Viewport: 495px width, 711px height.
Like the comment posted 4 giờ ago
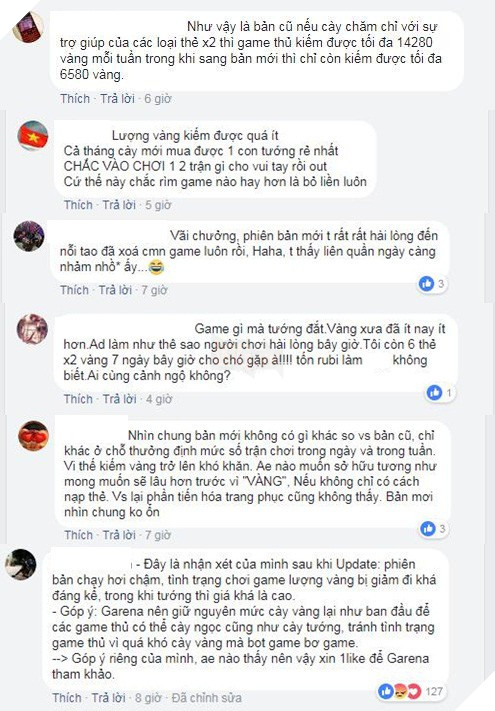pos(78,399)
